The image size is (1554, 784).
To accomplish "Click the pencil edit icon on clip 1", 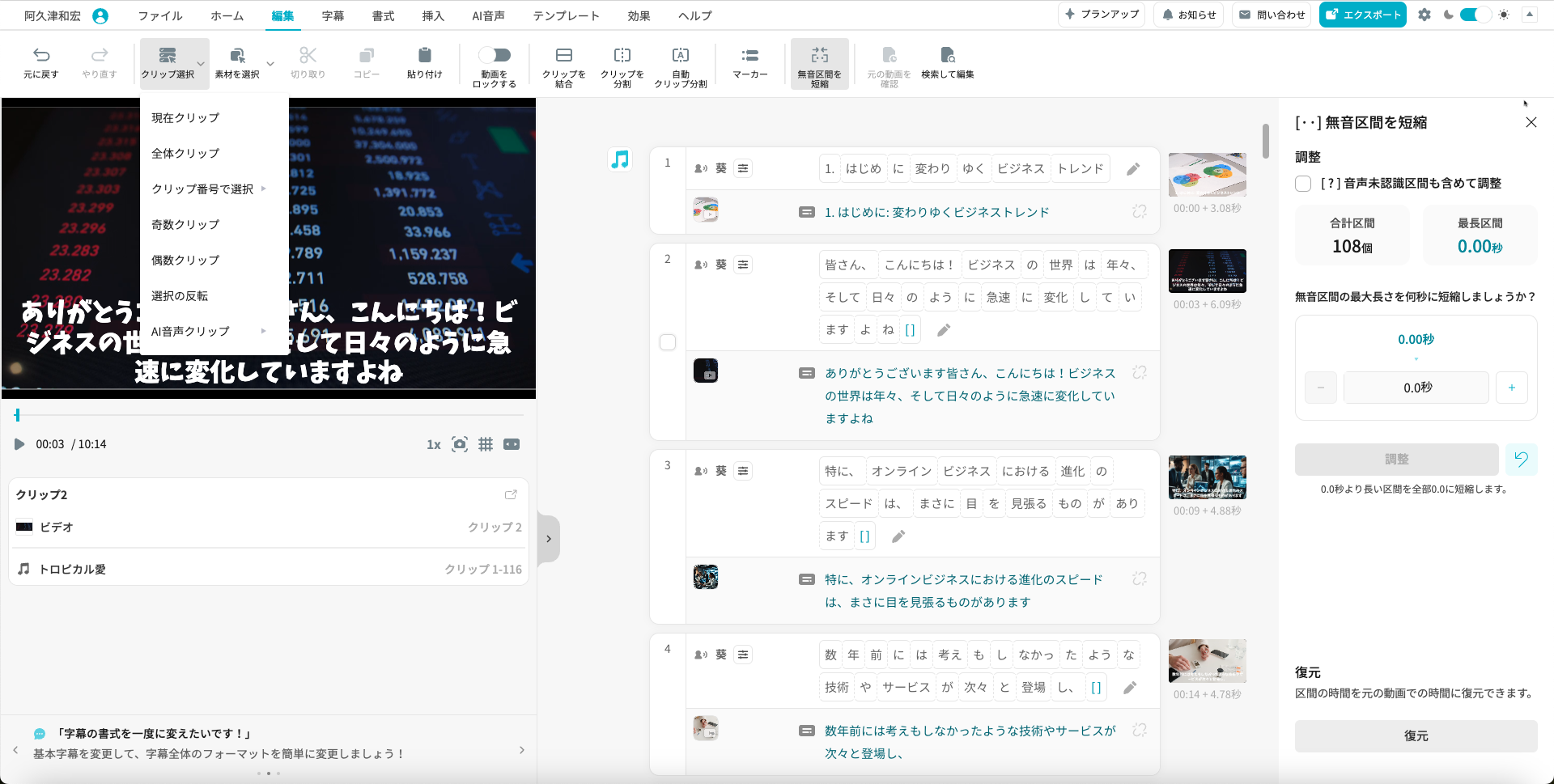I will coord(1133,168).
